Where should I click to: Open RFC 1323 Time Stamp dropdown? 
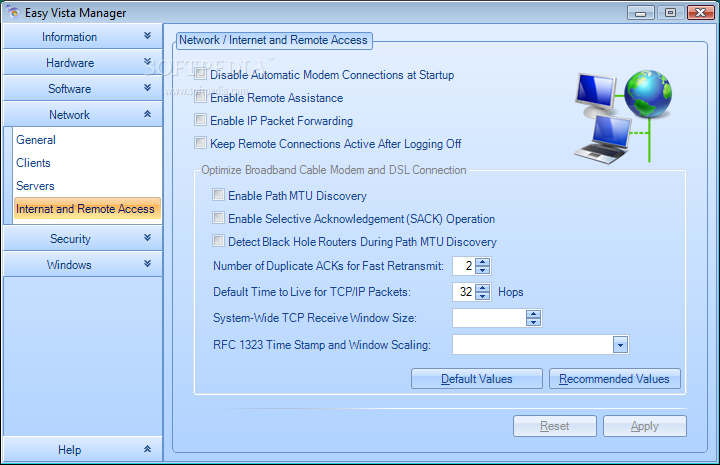tap(620, 345)
